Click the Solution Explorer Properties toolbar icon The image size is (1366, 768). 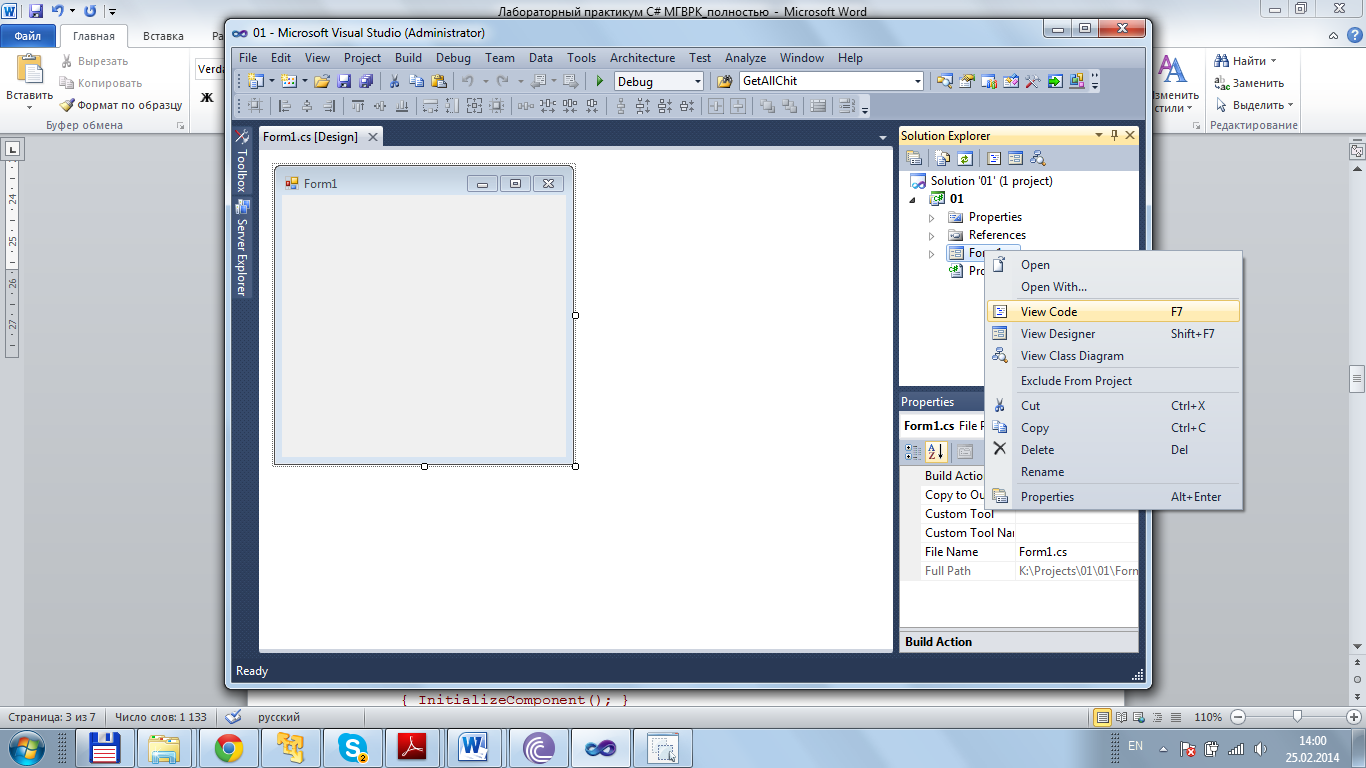point(914,158)
